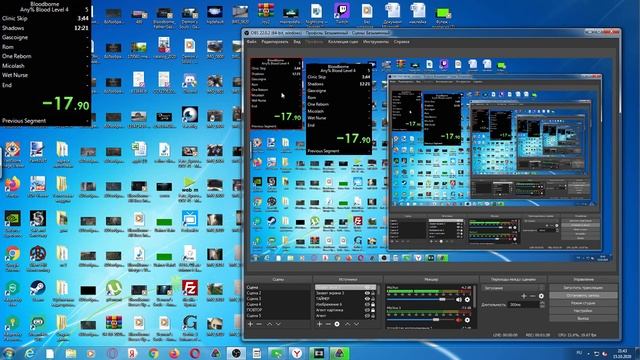This screenshot has width=640, height=360.
Task: Mute the Mic/Aux audio channel
Action: [459, 300]
